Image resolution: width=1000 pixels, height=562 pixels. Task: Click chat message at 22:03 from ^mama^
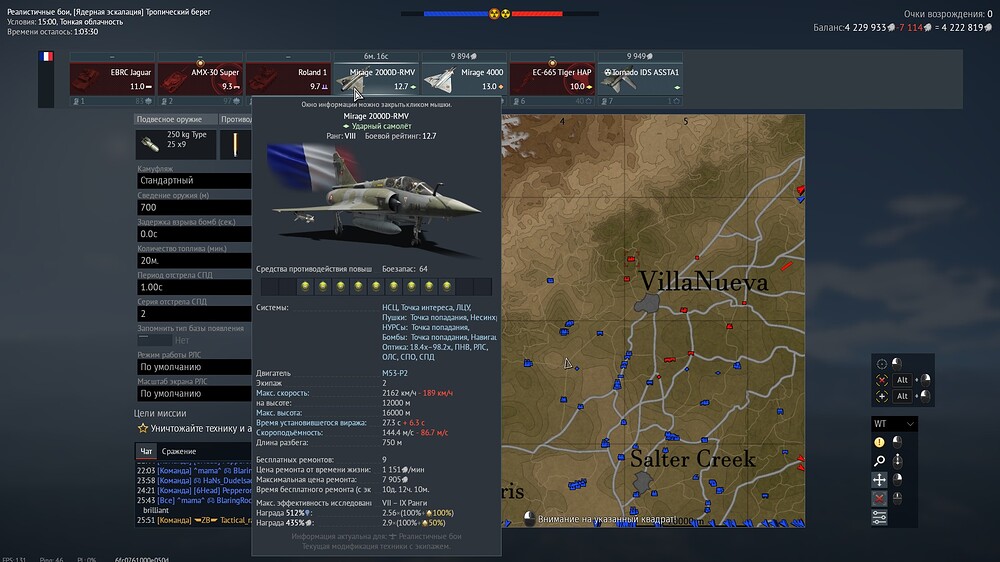(x=194, y=471)
